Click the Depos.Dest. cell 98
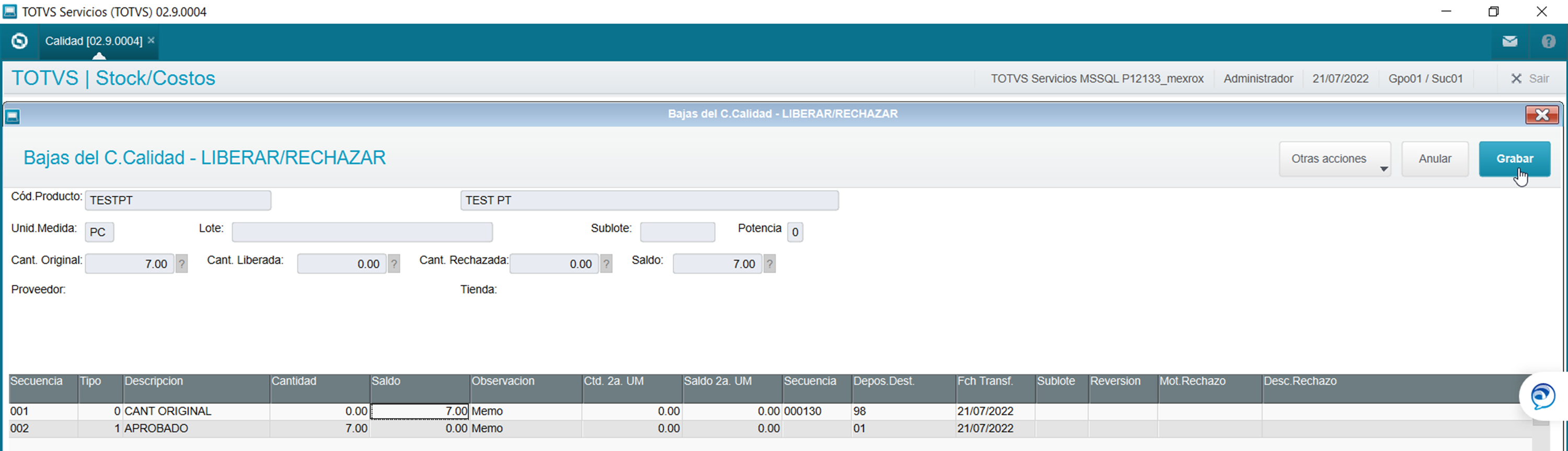 tap(904, 411)
